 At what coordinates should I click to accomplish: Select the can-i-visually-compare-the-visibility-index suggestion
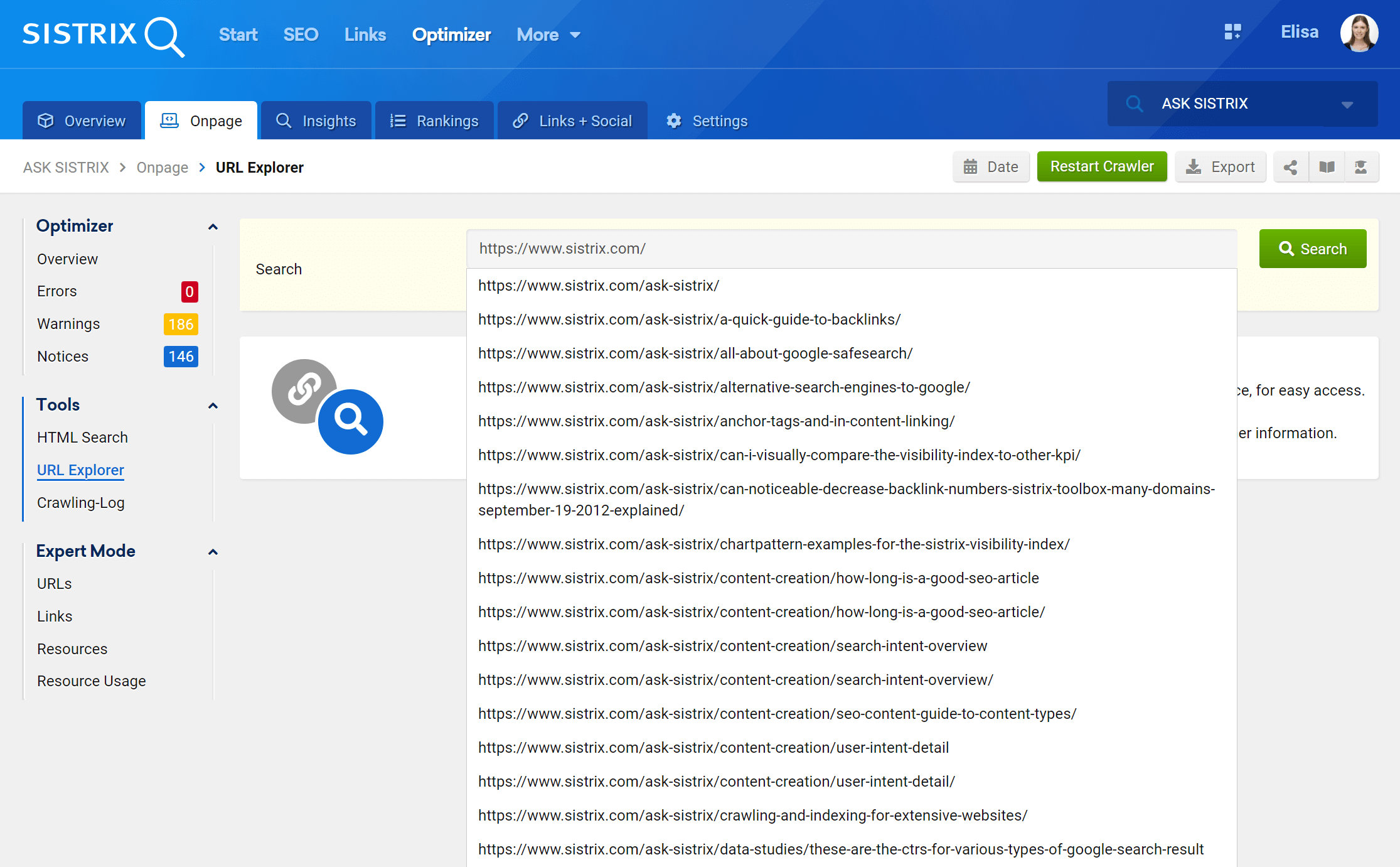pyautogui.click(x=852, y=455)
